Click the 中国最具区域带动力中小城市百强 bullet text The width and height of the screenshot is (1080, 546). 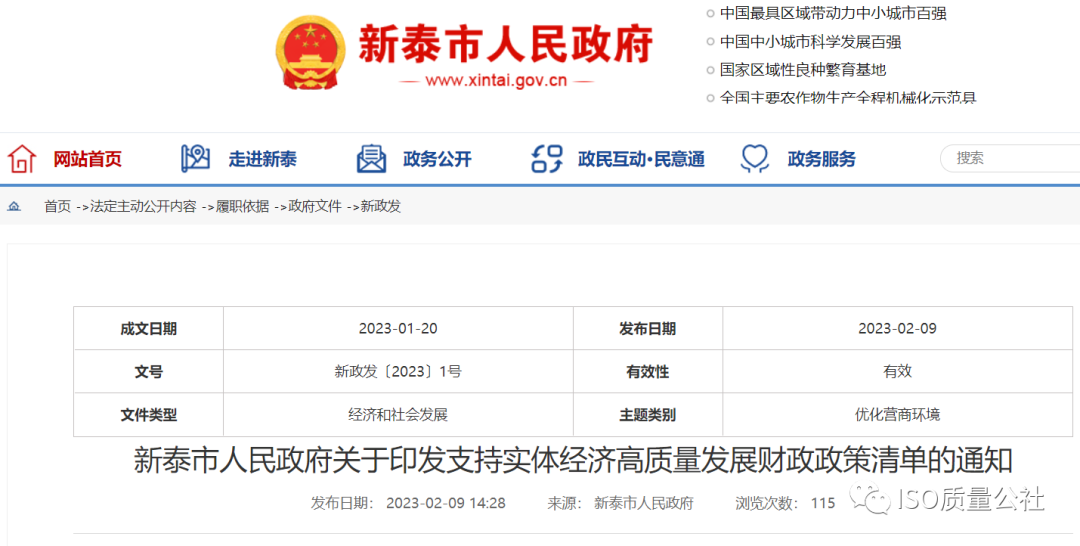(833, 13)
